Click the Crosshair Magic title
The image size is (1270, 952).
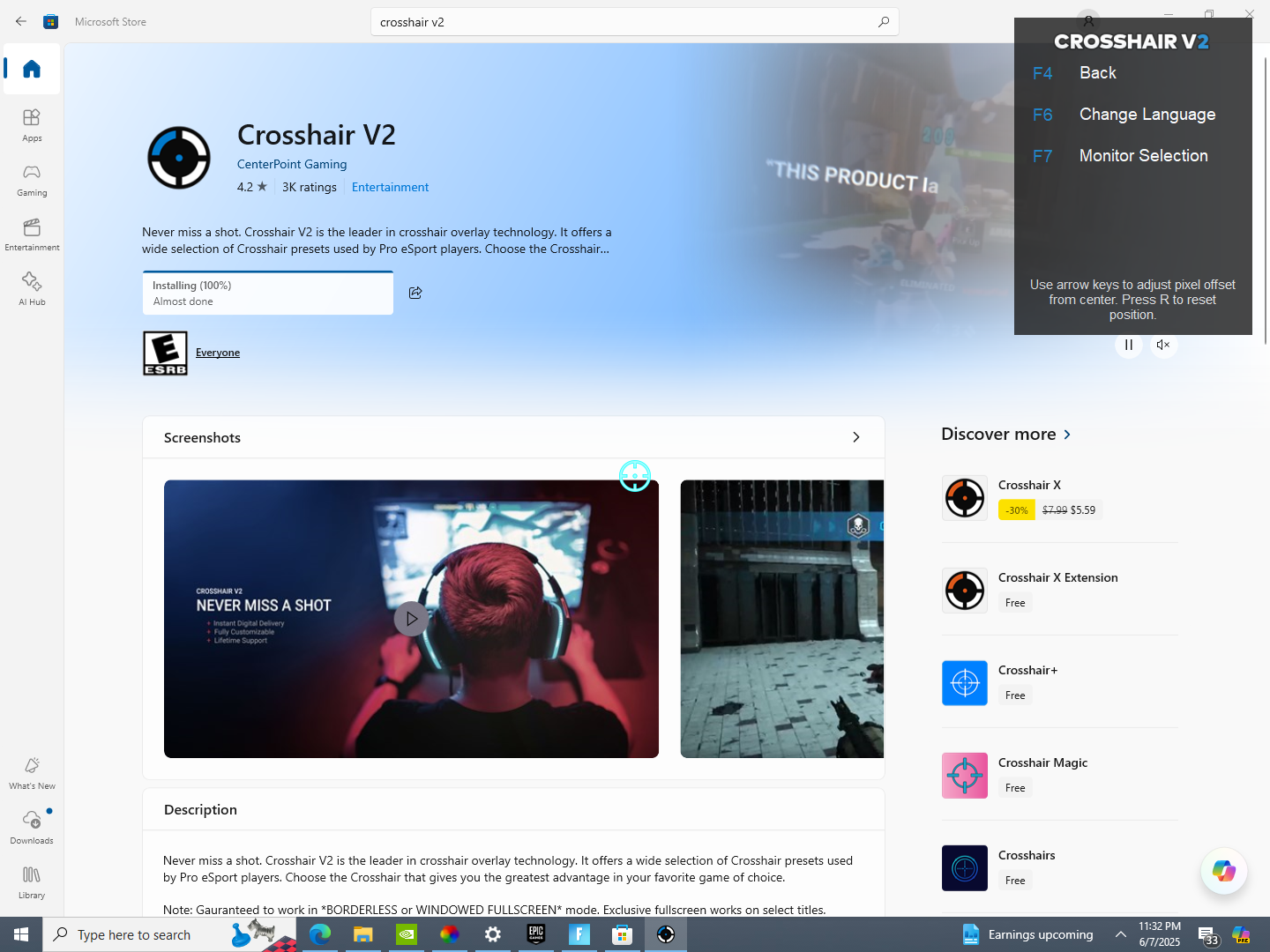click(1042, 762)
